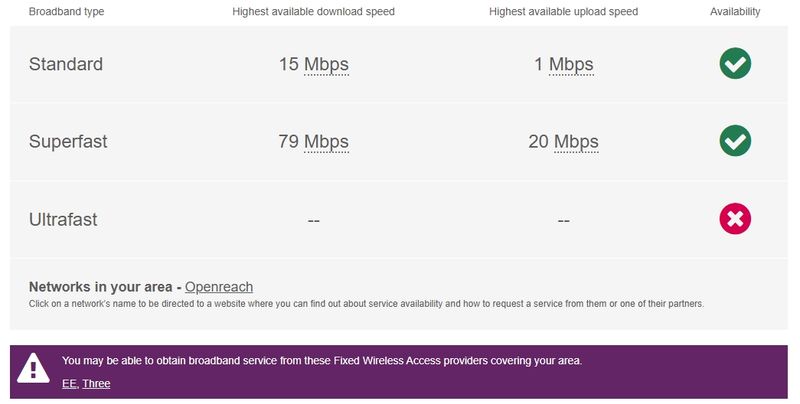Click the Fixed Wireless Access notice text
The height and width of the screenshot is (404, 800).
(x=321, y=360)
